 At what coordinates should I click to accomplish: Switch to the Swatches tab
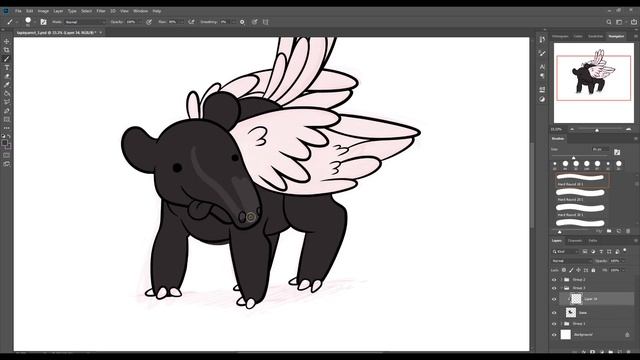click(595, 36)
